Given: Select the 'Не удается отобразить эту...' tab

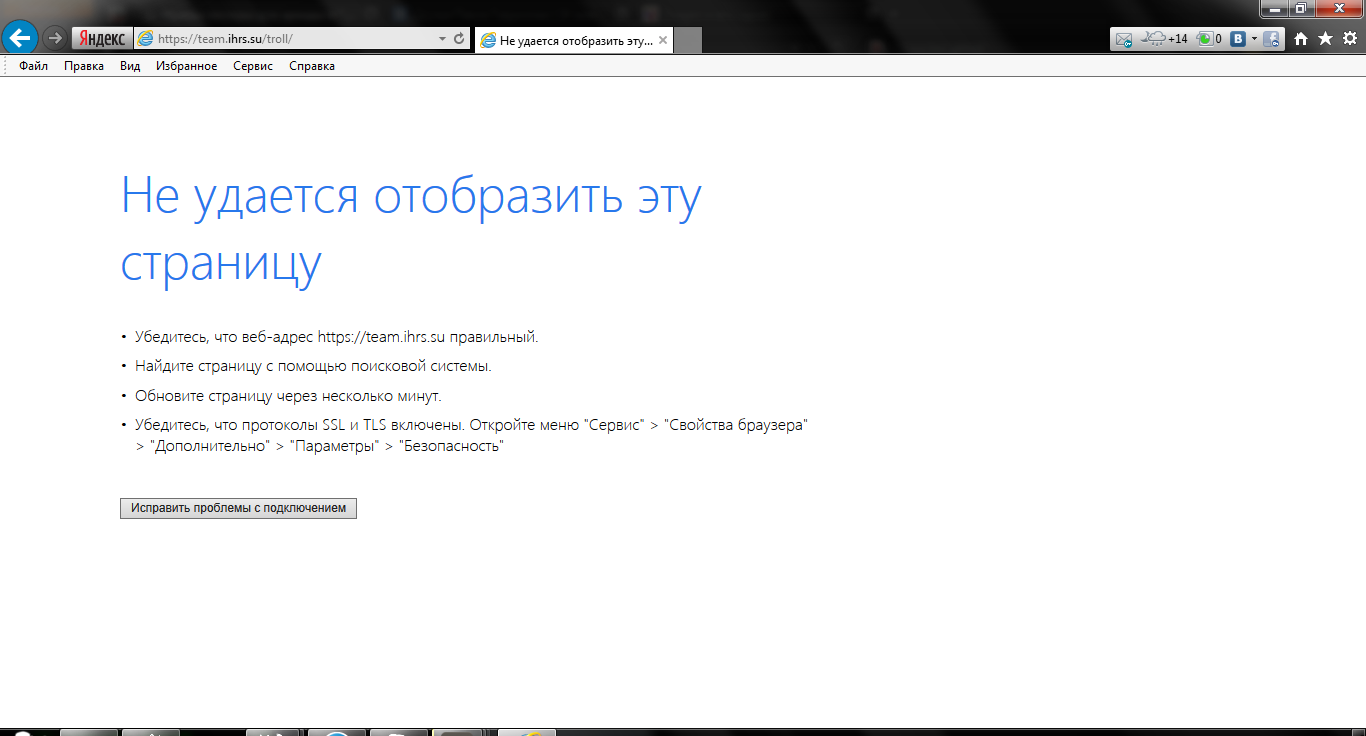Looking at the screenshot, I should (x=574, y=40).
